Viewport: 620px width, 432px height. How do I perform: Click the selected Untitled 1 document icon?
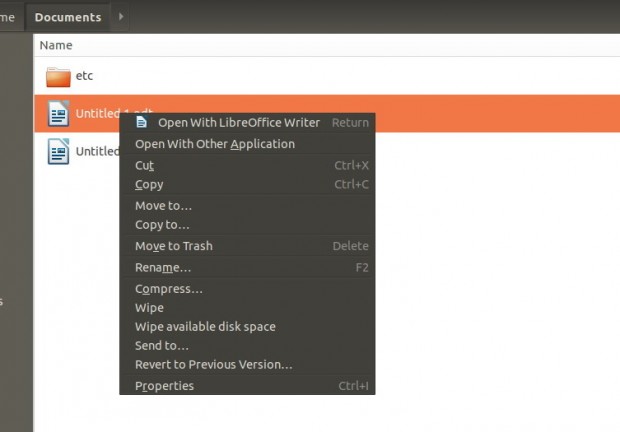59,114
